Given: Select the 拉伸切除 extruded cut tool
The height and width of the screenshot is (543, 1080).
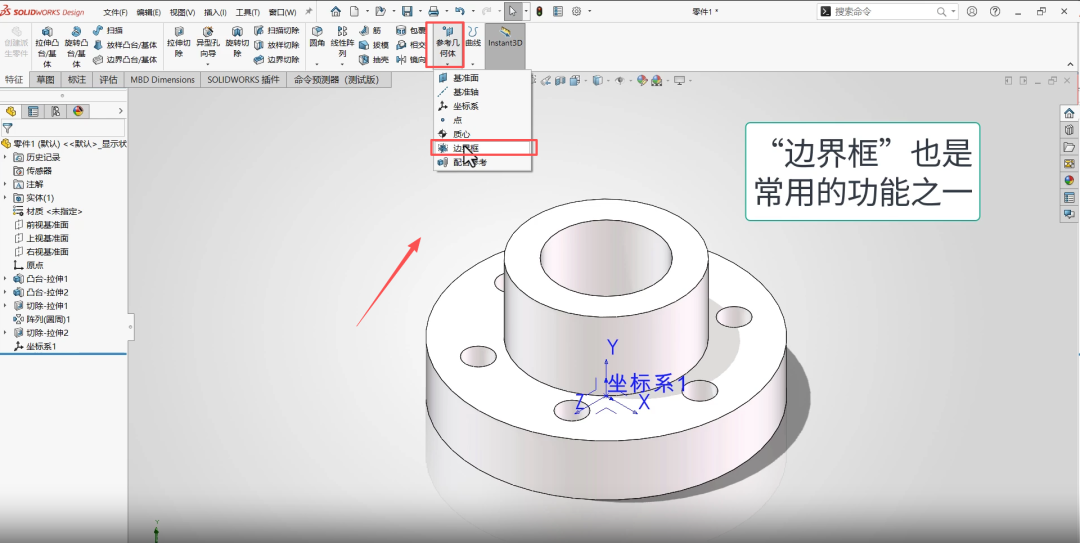Looking at the screenshot, I should (x=179, y=46).
